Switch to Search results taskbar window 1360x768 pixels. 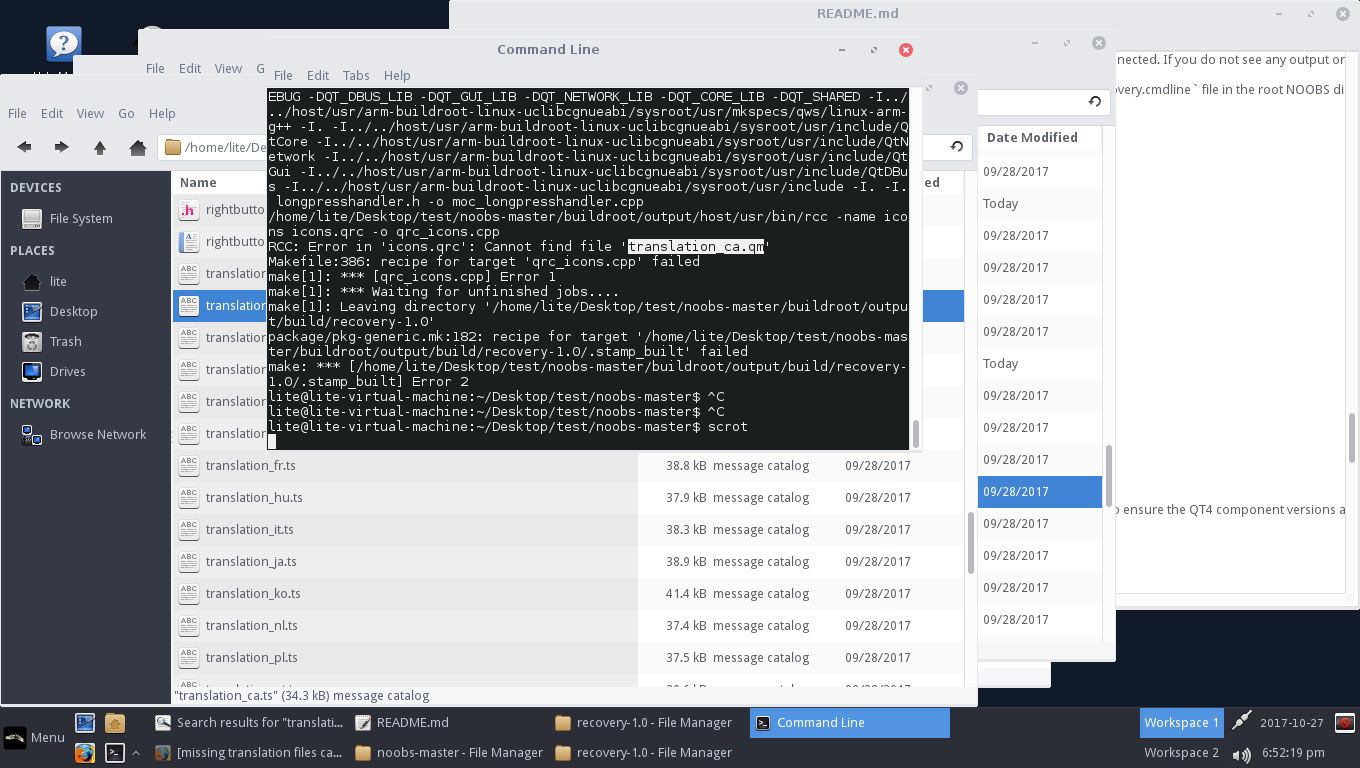[x=250, y=722]
